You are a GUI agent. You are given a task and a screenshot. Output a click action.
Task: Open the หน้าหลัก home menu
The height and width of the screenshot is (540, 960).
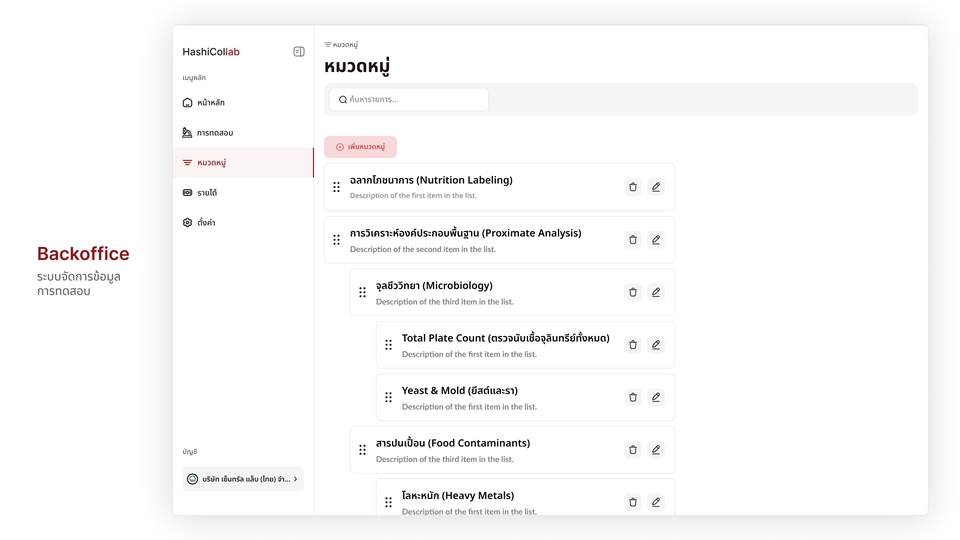[x=210, y=103]
